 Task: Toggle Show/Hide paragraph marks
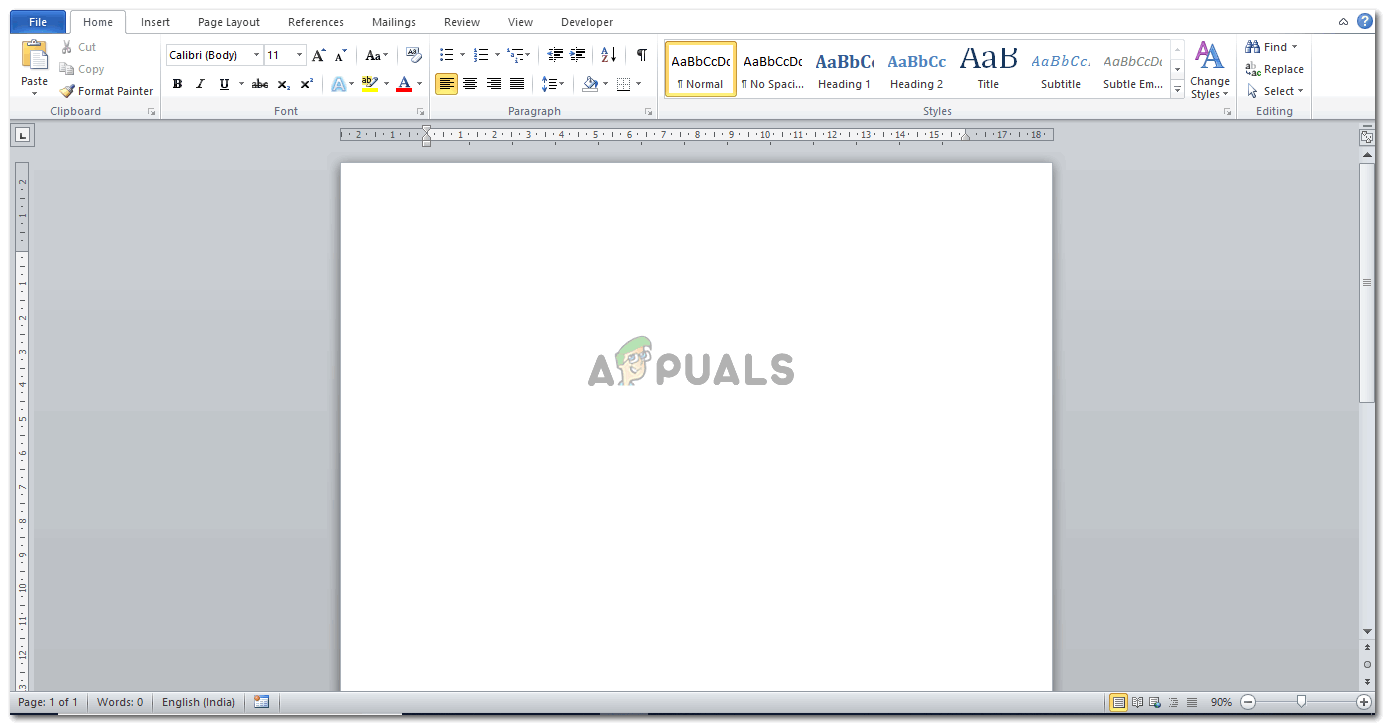point(642,55)
